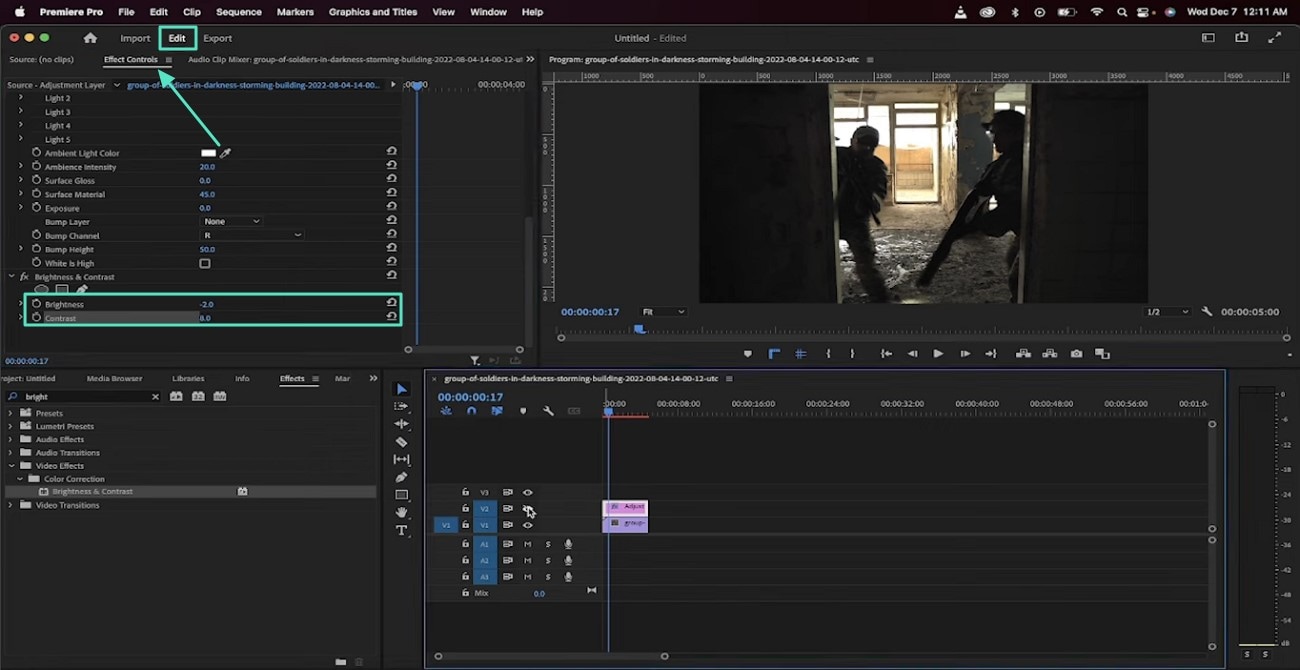Select the Ripple Edit tool
The image size is (1300, 670).
pos(402,424)
